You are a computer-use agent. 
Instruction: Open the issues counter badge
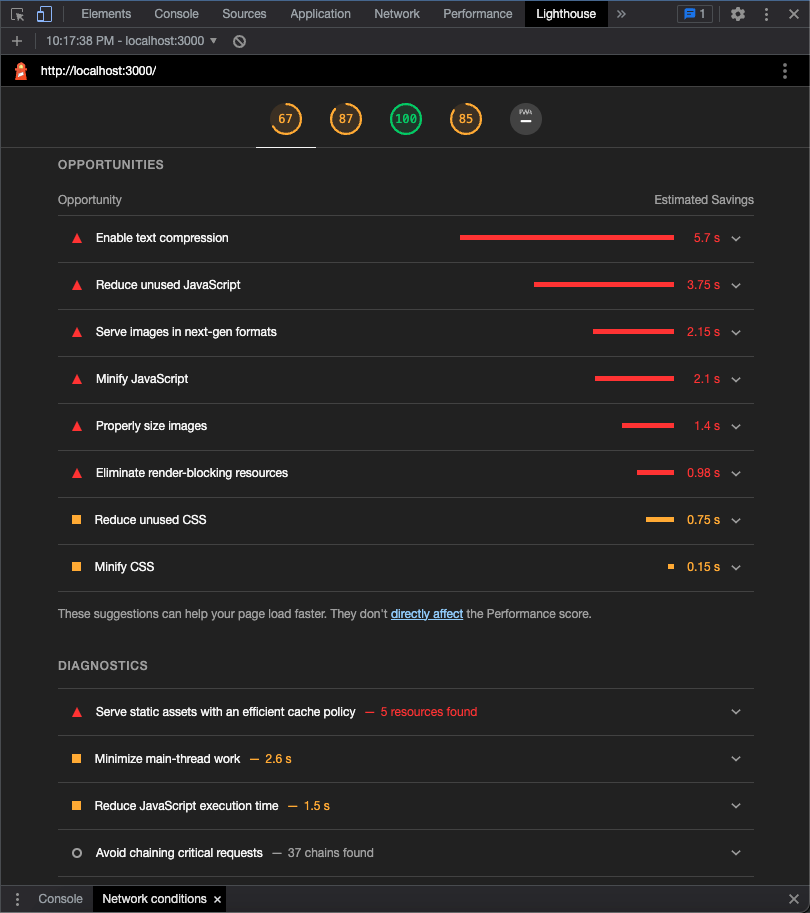click(695, 14)
